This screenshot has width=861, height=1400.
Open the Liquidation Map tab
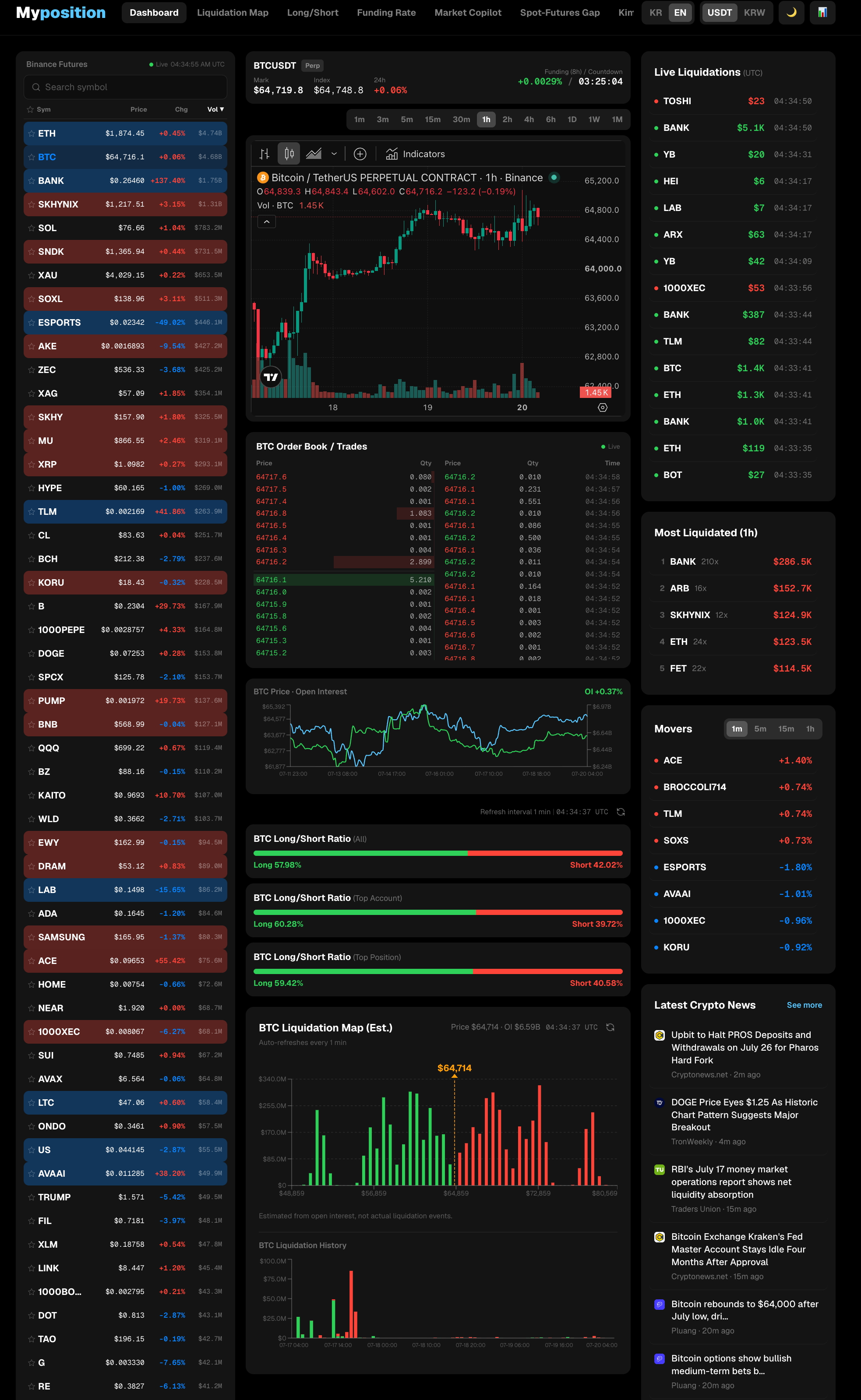pyautogui.click(x=233, y=13)
